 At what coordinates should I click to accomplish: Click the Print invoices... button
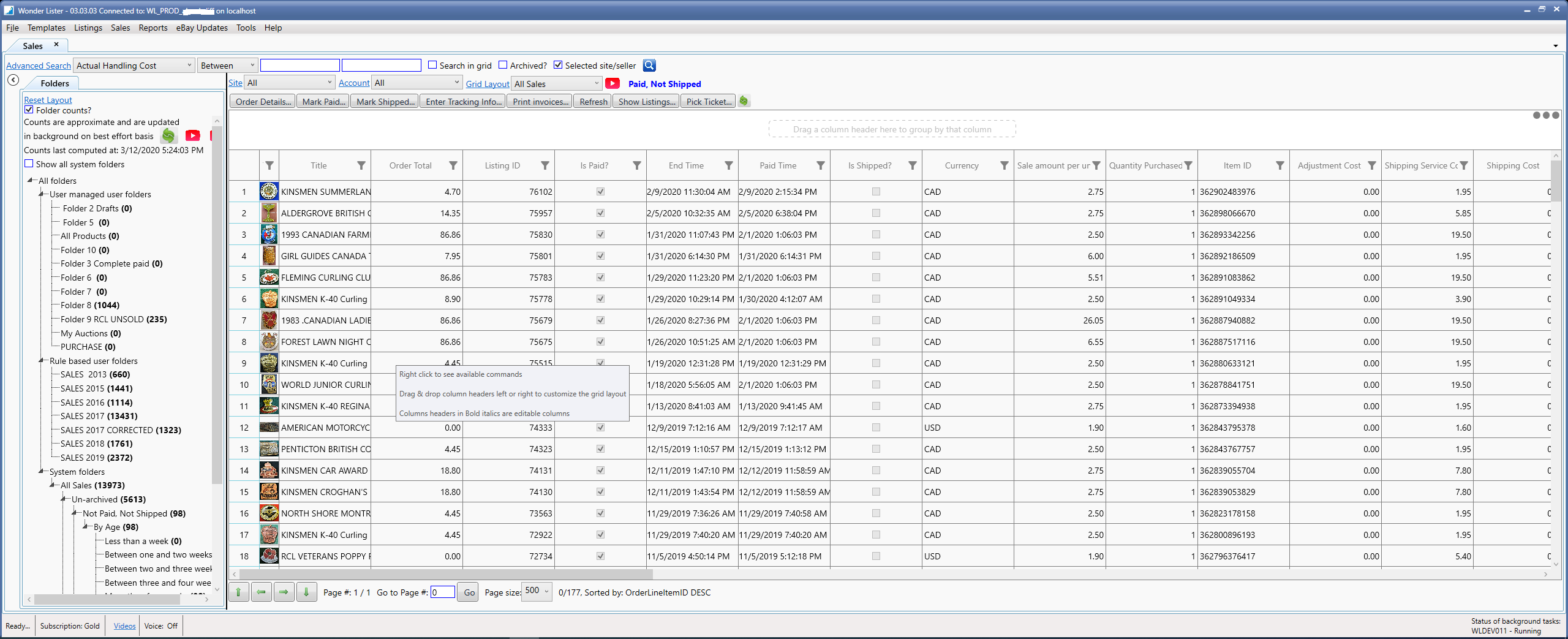(540, 102)
